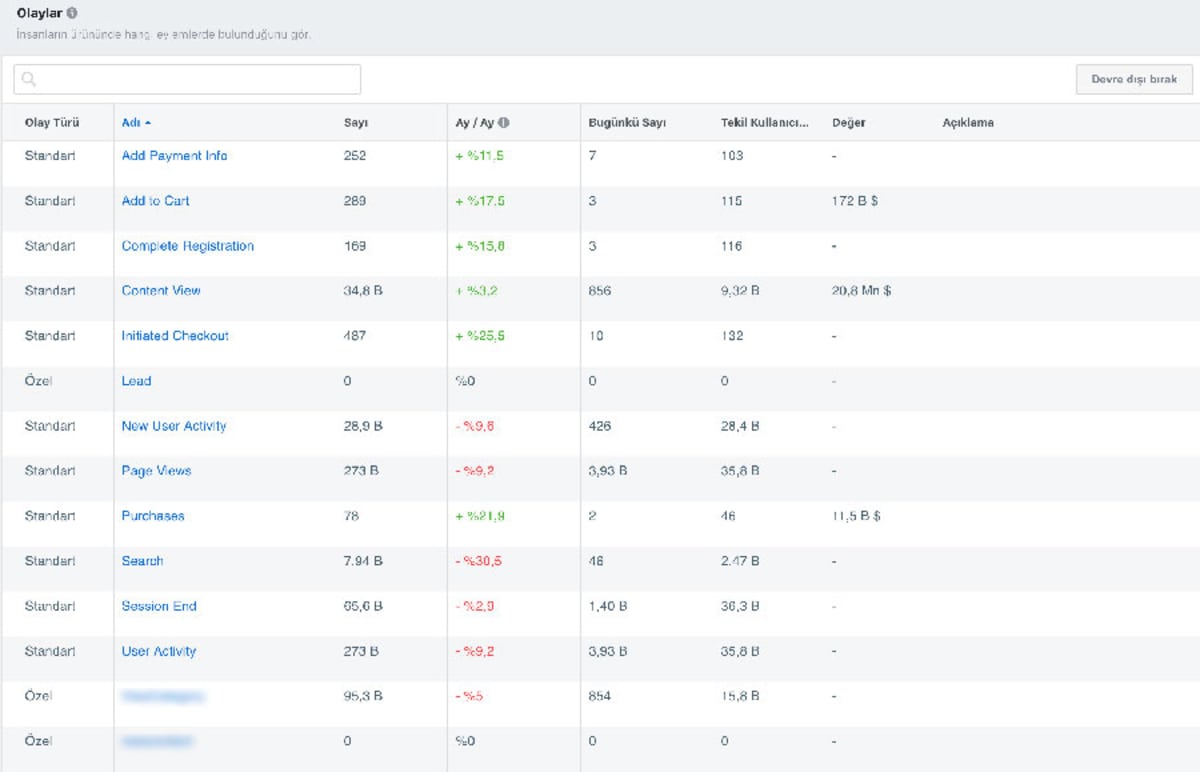Screen dimensions: 1200x772
Task: Click the 15,8 B unique users cell
Action: click(x=740, y=696)
